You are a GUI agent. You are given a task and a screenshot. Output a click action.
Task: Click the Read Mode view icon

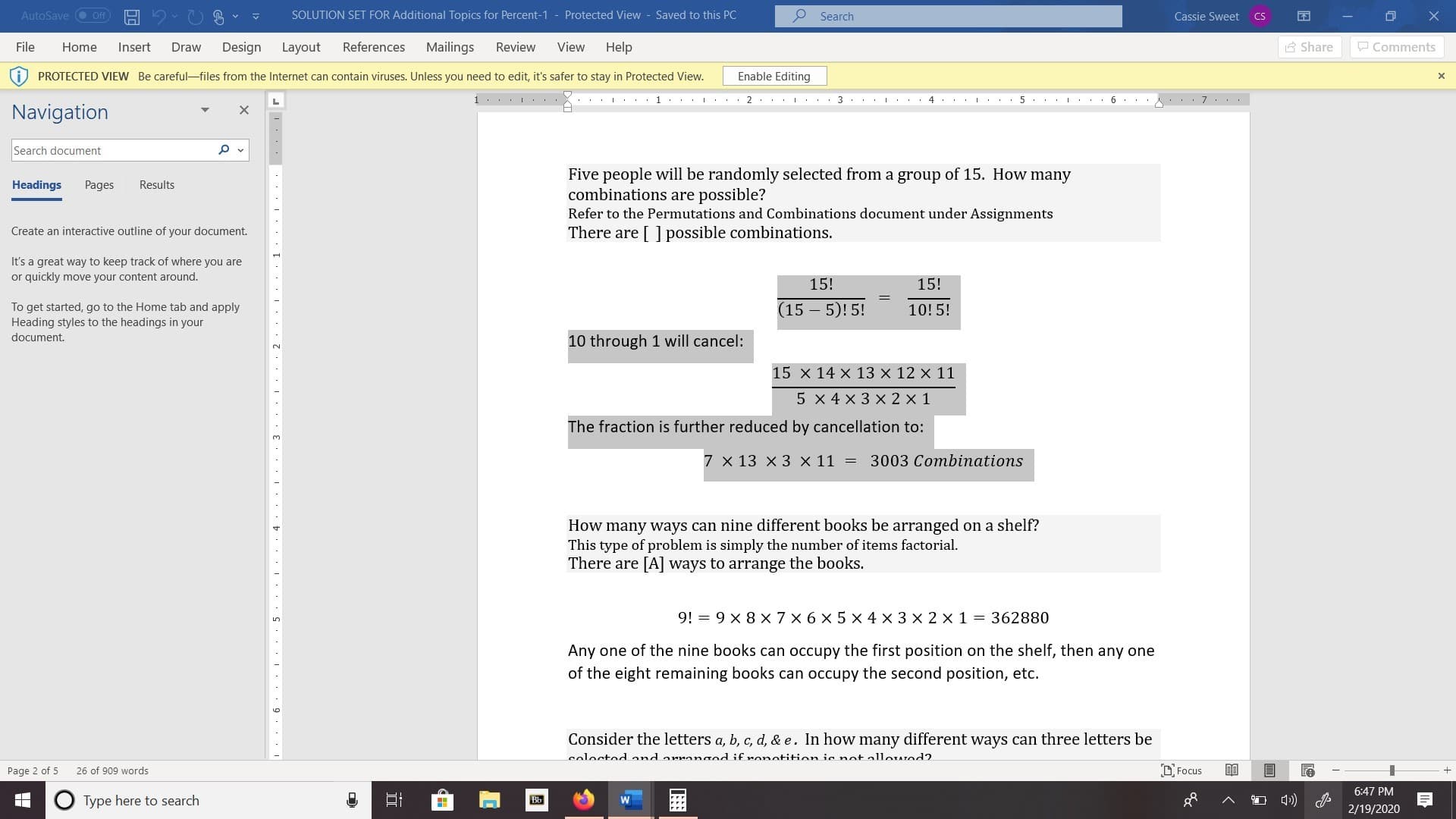pyautogui.click(x=1232, y=770)
